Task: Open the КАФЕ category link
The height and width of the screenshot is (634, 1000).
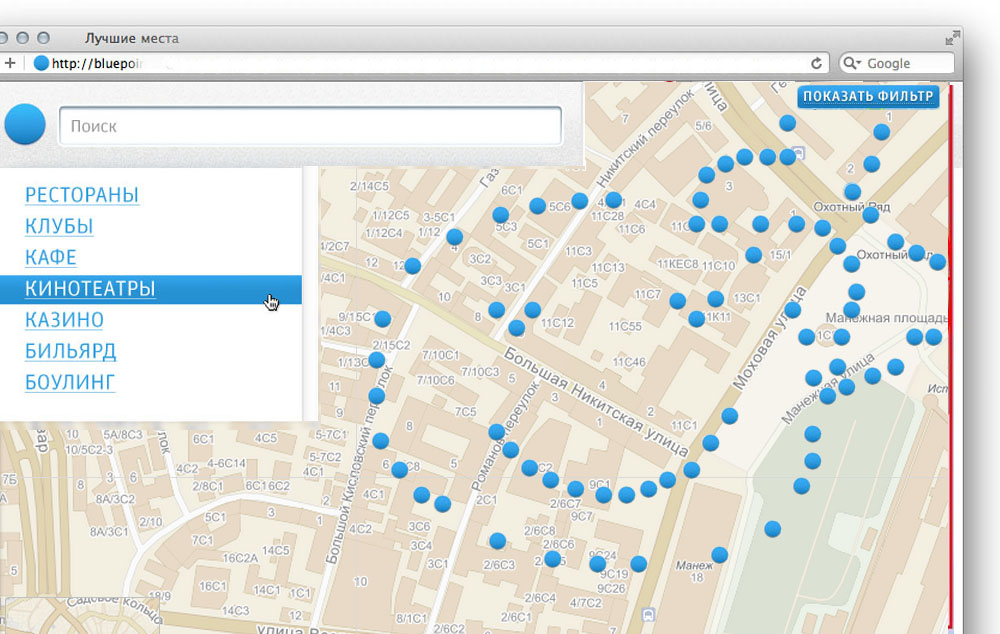Action: [x=51, y=257]
